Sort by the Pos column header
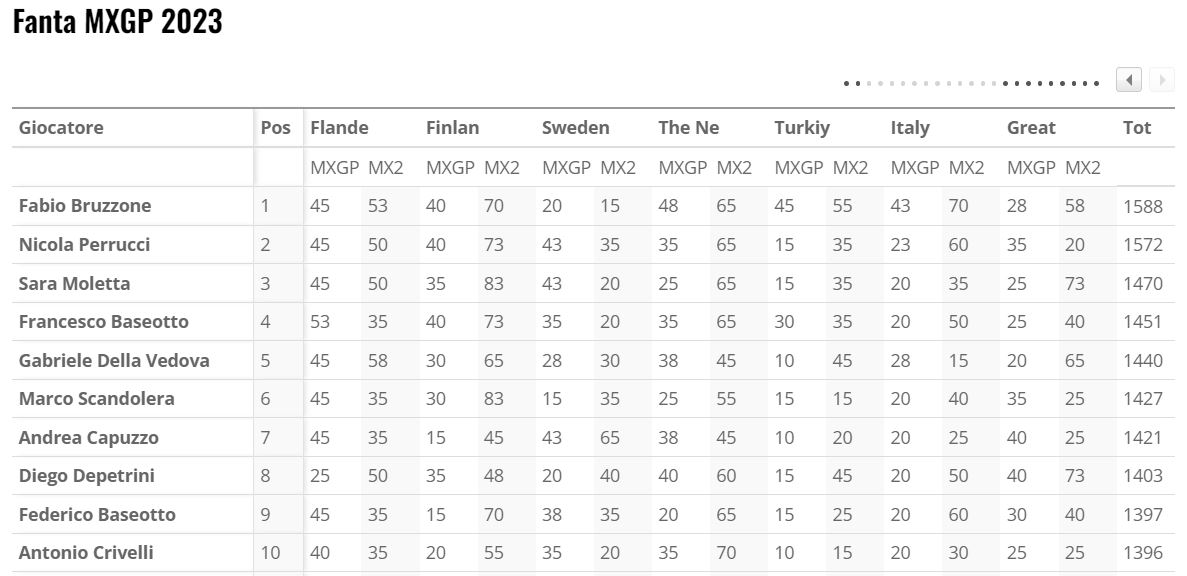Screen dimensions: 1187x576 point(276,128)
